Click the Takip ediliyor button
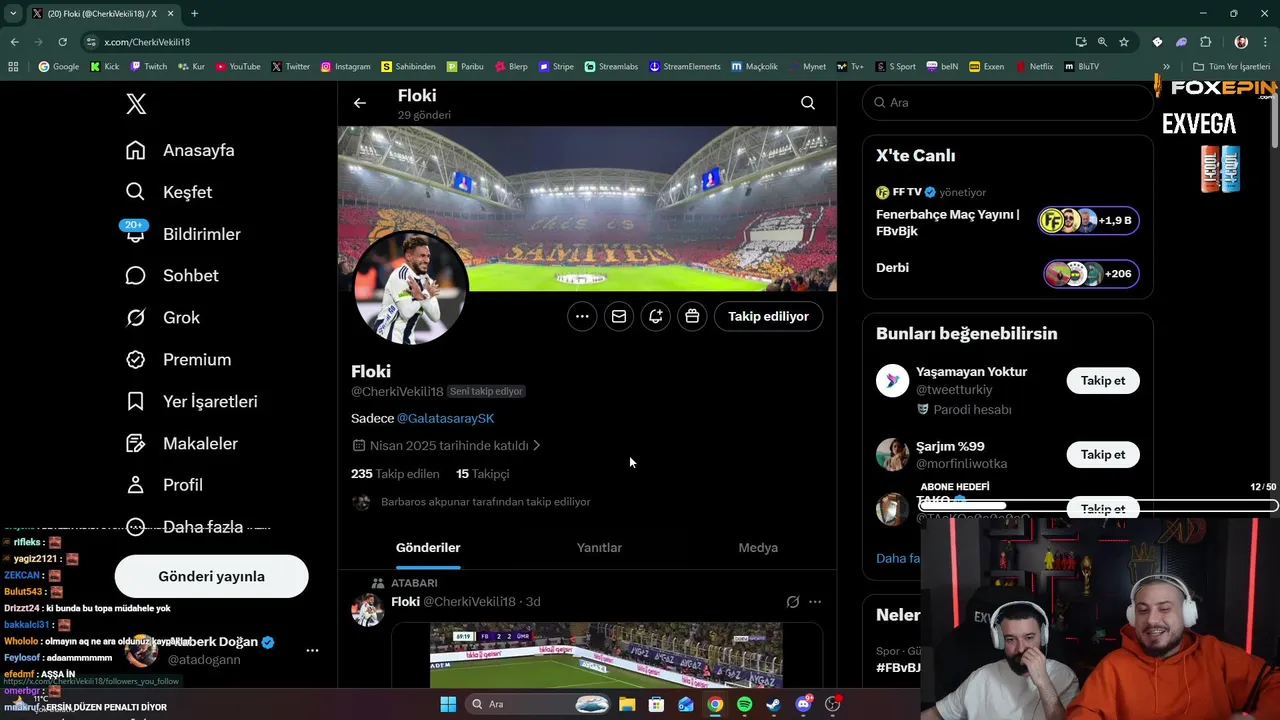 pos(768,316)
